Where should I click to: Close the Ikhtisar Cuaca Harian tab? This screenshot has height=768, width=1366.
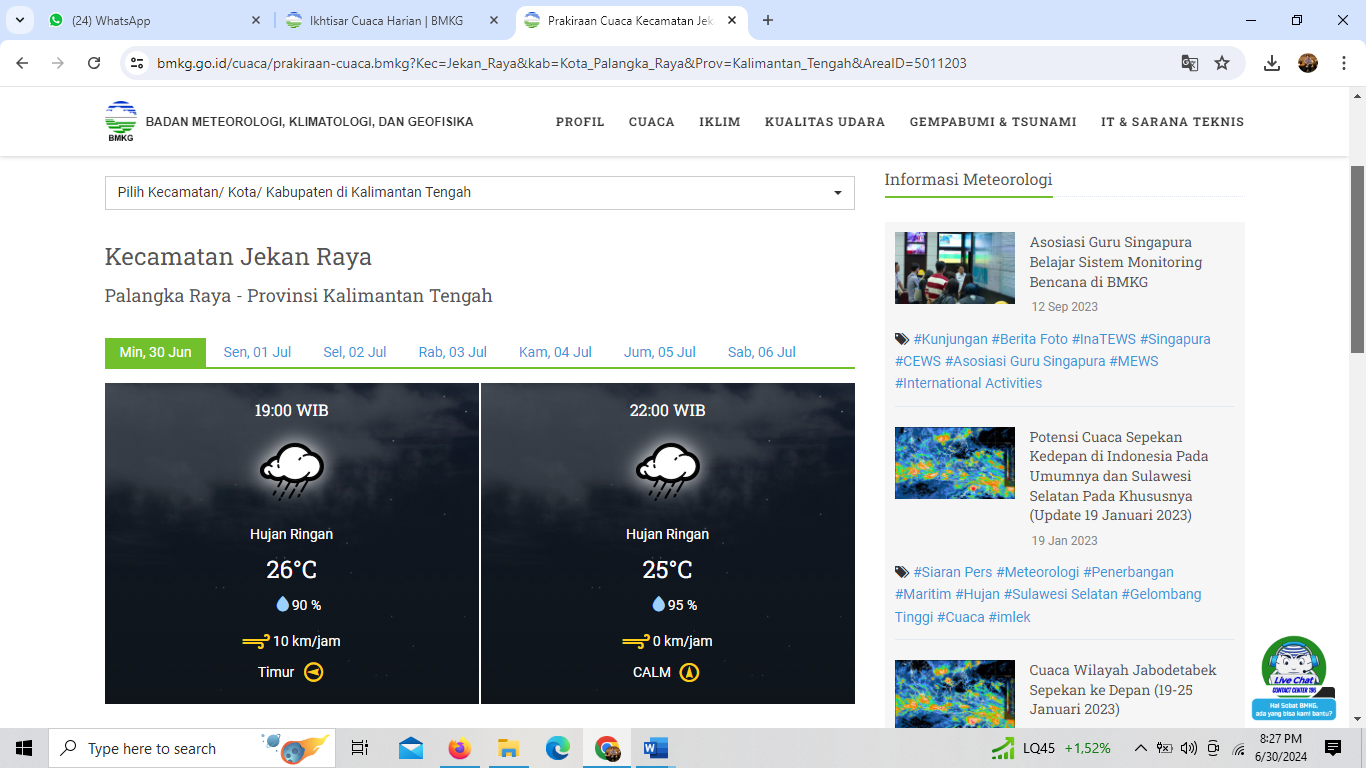[x=496, y=20]
